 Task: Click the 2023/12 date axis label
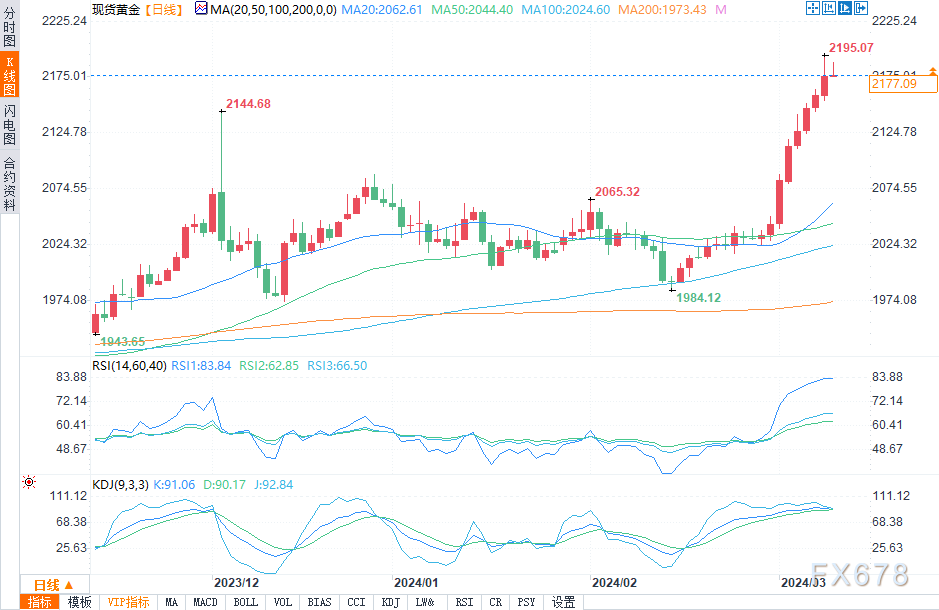[x=237, y=583]
